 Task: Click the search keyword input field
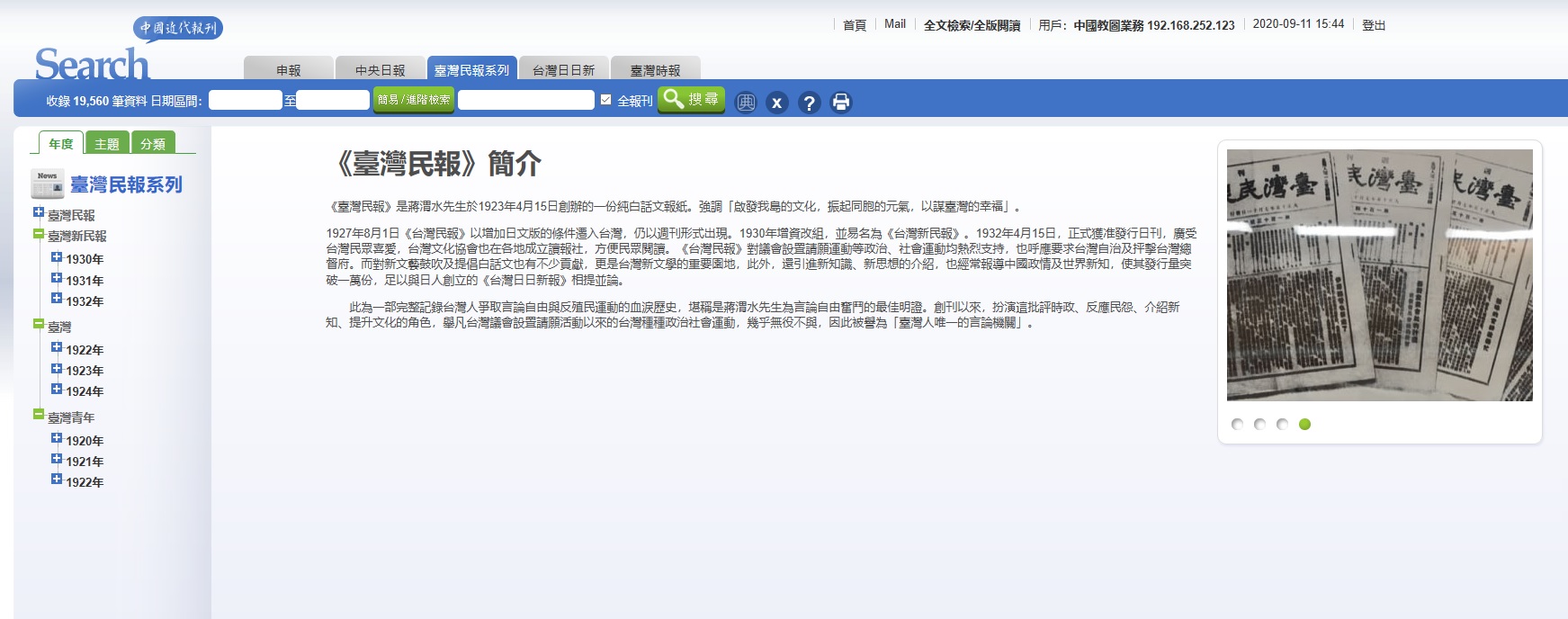[x=526, y=100]
